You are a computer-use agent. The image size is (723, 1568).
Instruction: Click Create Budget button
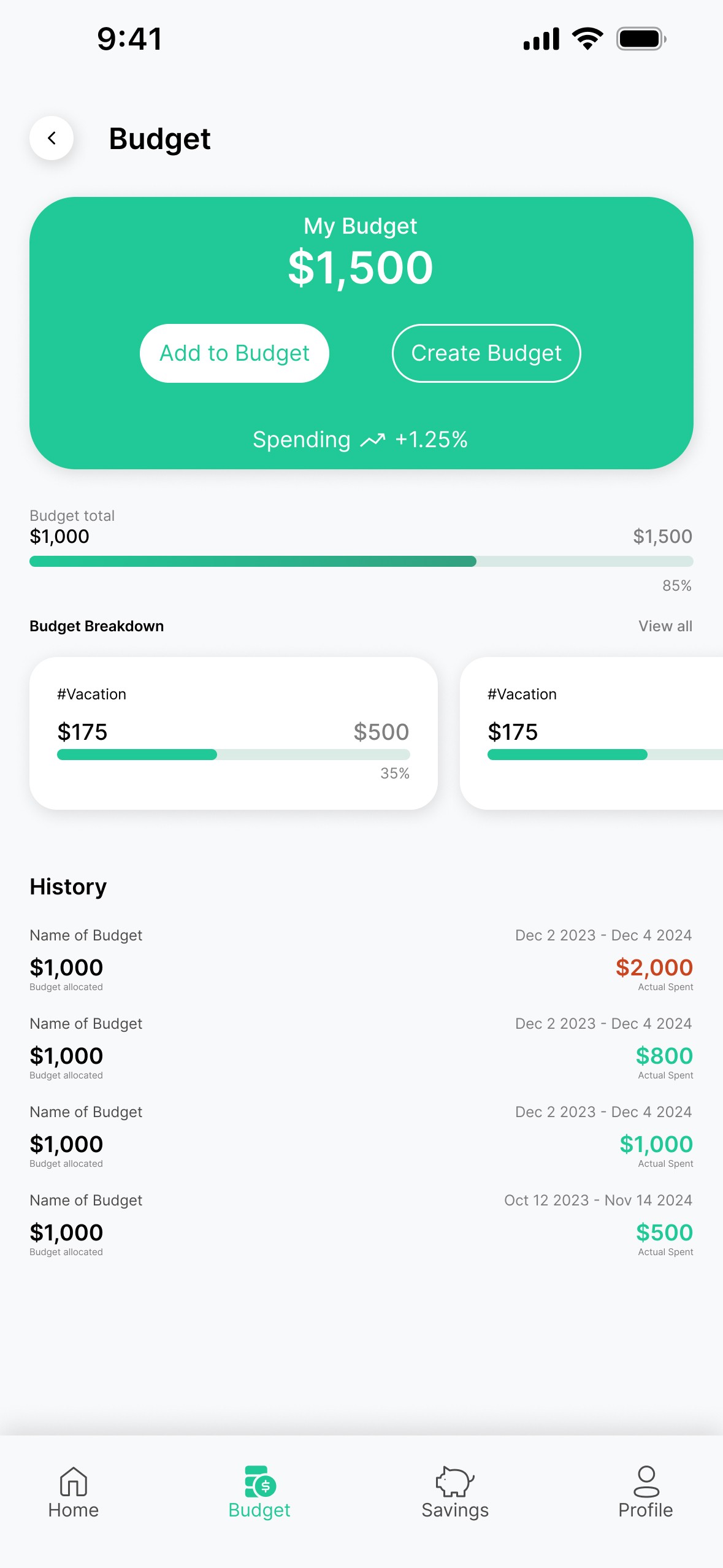(486, 353)
